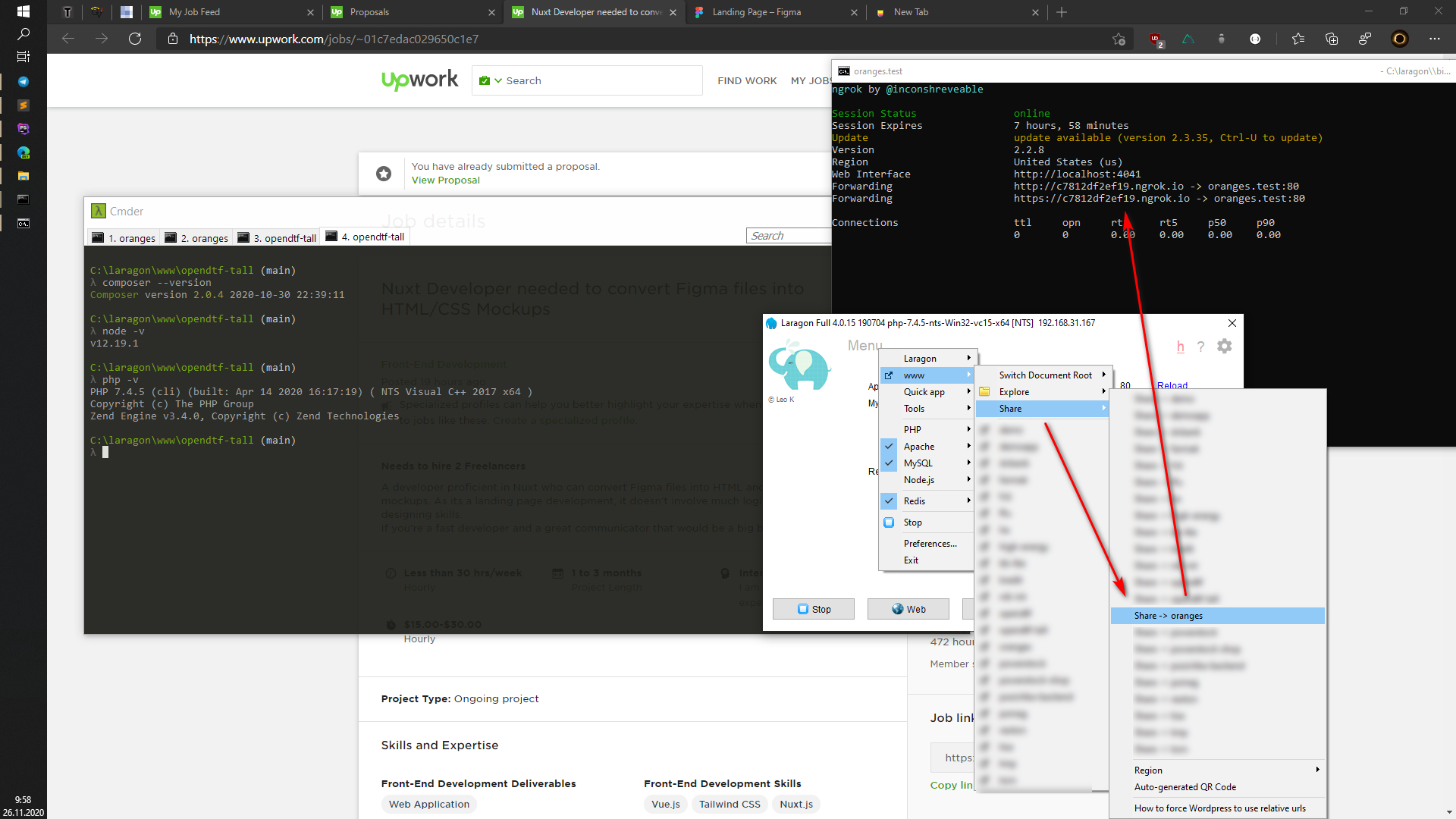This screenshot has width=1456, height=819.
Task: Add this page to favorites
Action: point(1119,39)
